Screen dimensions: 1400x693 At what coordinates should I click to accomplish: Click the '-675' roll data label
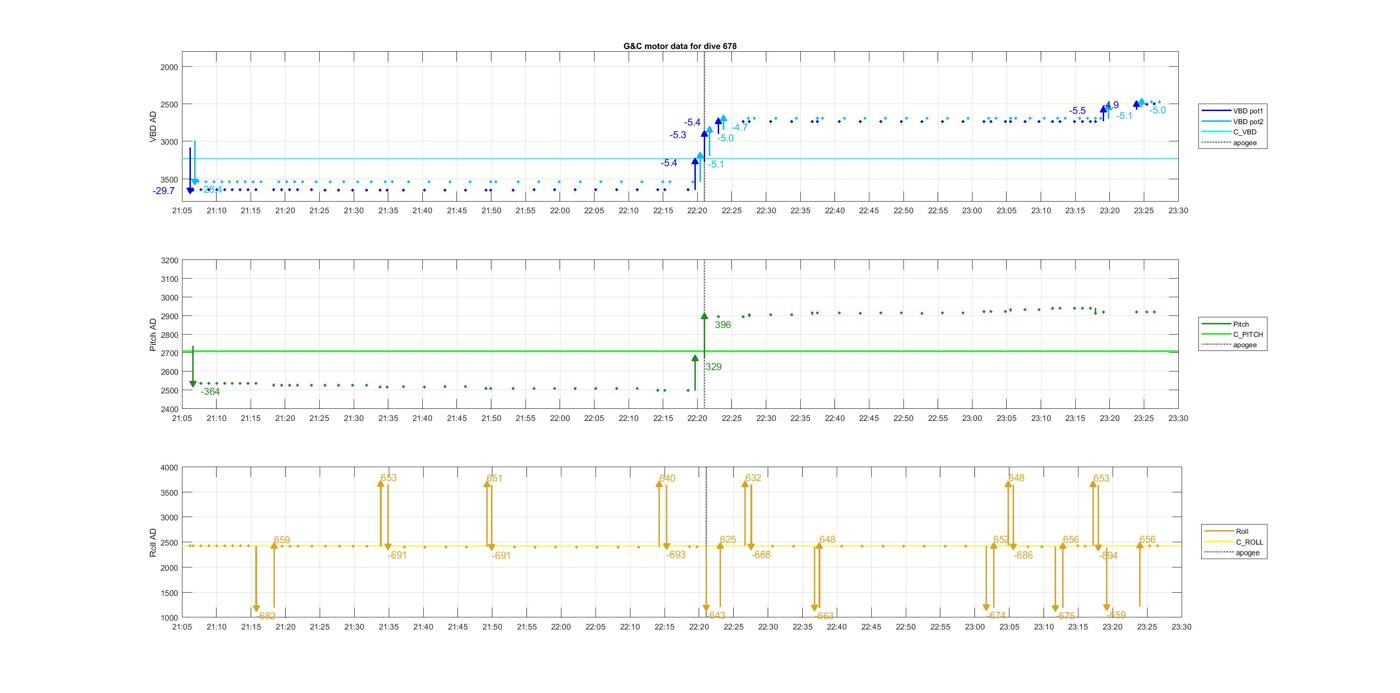click(x=1065, y=616)
